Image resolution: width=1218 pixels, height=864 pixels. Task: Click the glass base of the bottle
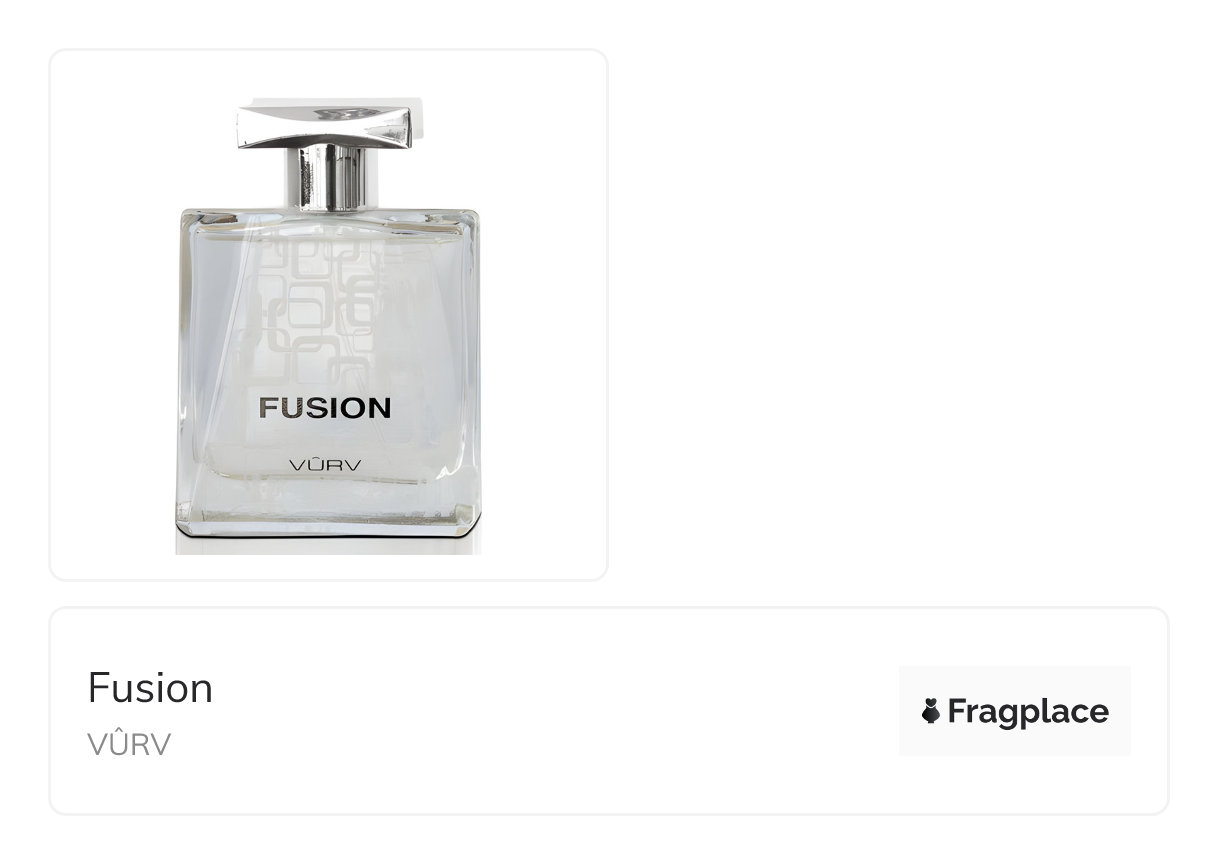(x=328, y=520)
